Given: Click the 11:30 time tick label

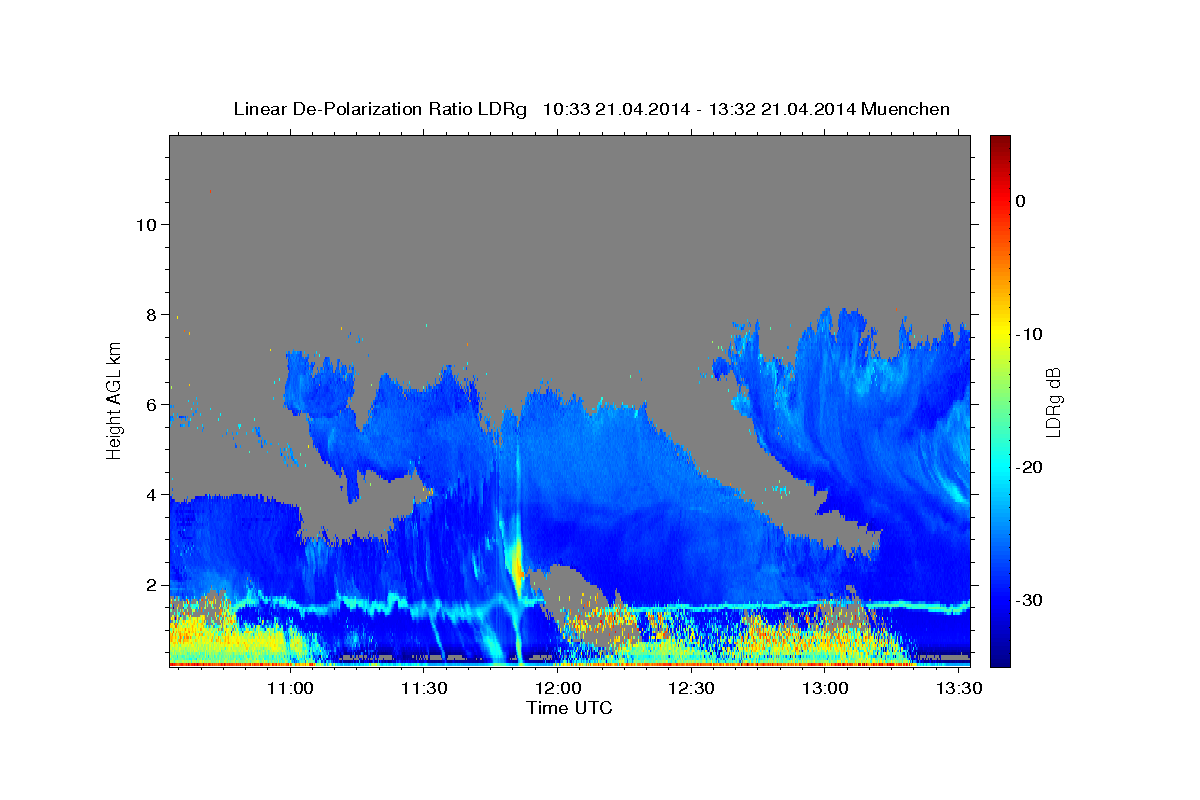Looking at the screenshot, I should coord(424,688).
